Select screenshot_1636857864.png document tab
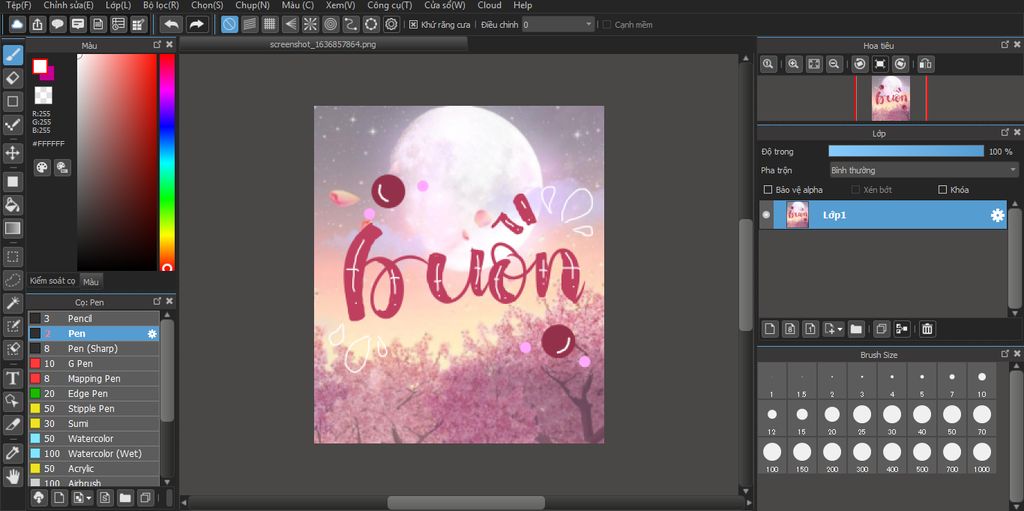Screen dimensions: 1024x511 323,44
